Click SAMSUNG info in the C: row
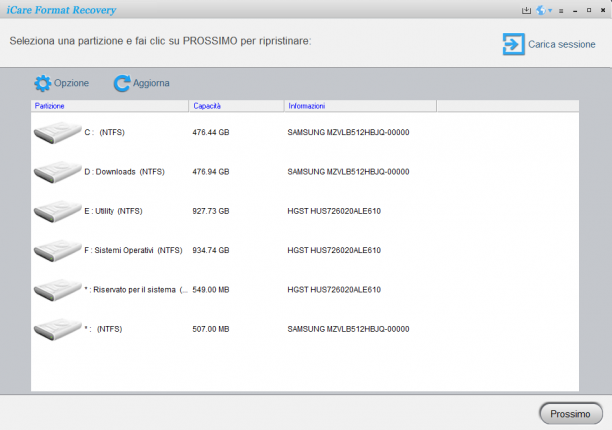 348,132
